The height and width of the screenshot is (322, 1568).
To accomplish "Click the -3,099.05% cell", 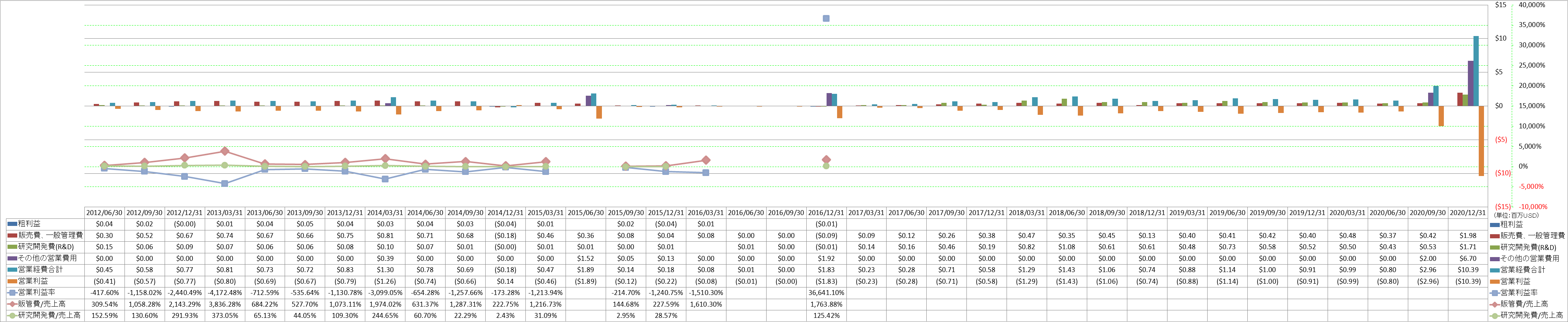I will point(385,293).
